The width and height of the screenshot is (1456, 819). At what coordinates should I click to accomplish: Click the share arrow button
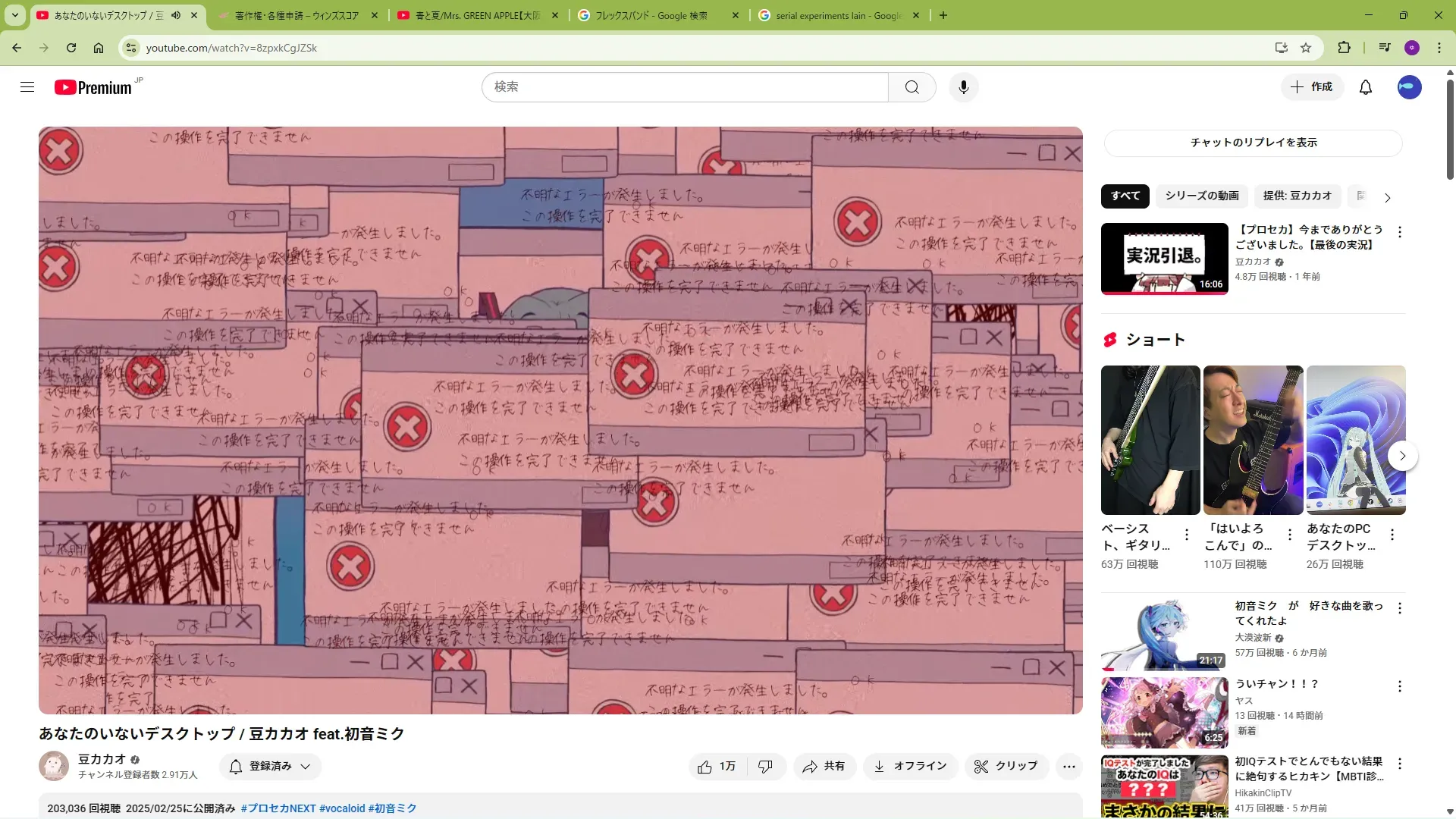coord(824,767)
